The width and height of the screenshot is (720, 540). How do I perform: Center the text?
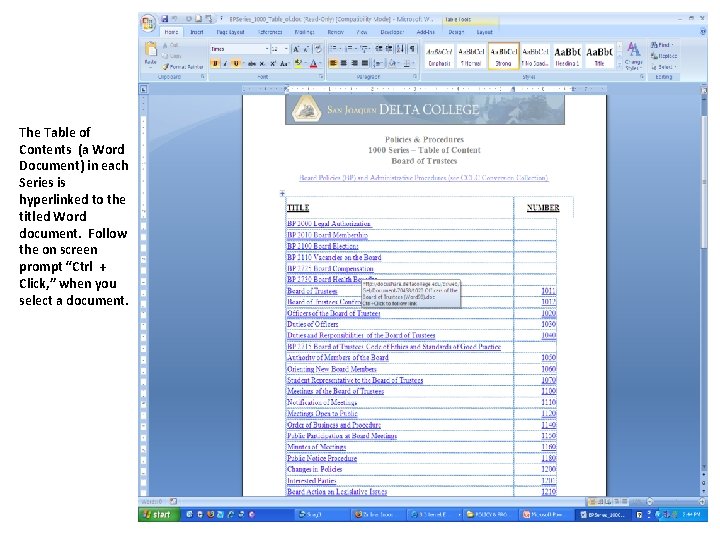[343, 63]
